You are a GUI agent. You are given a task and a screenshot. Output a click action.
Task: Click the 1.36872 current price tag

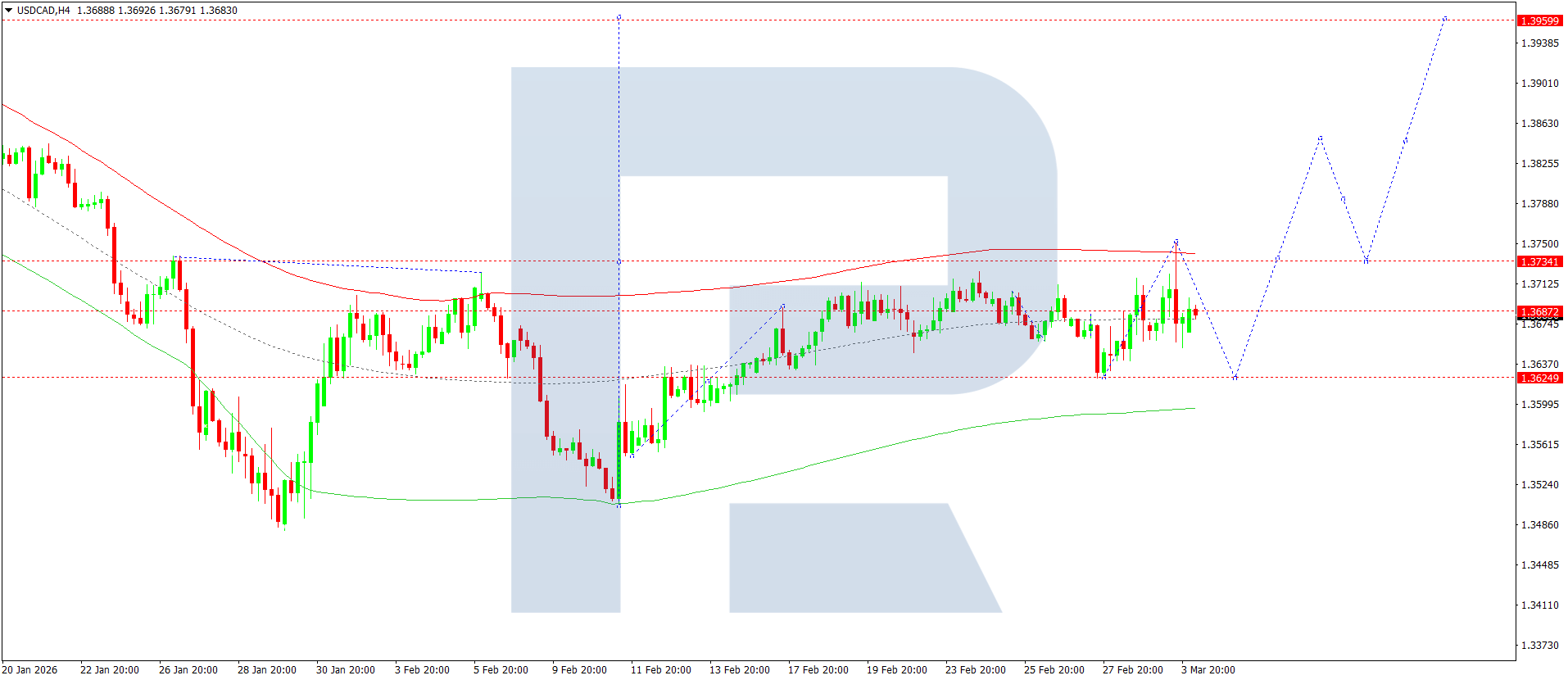(1539, 312)
